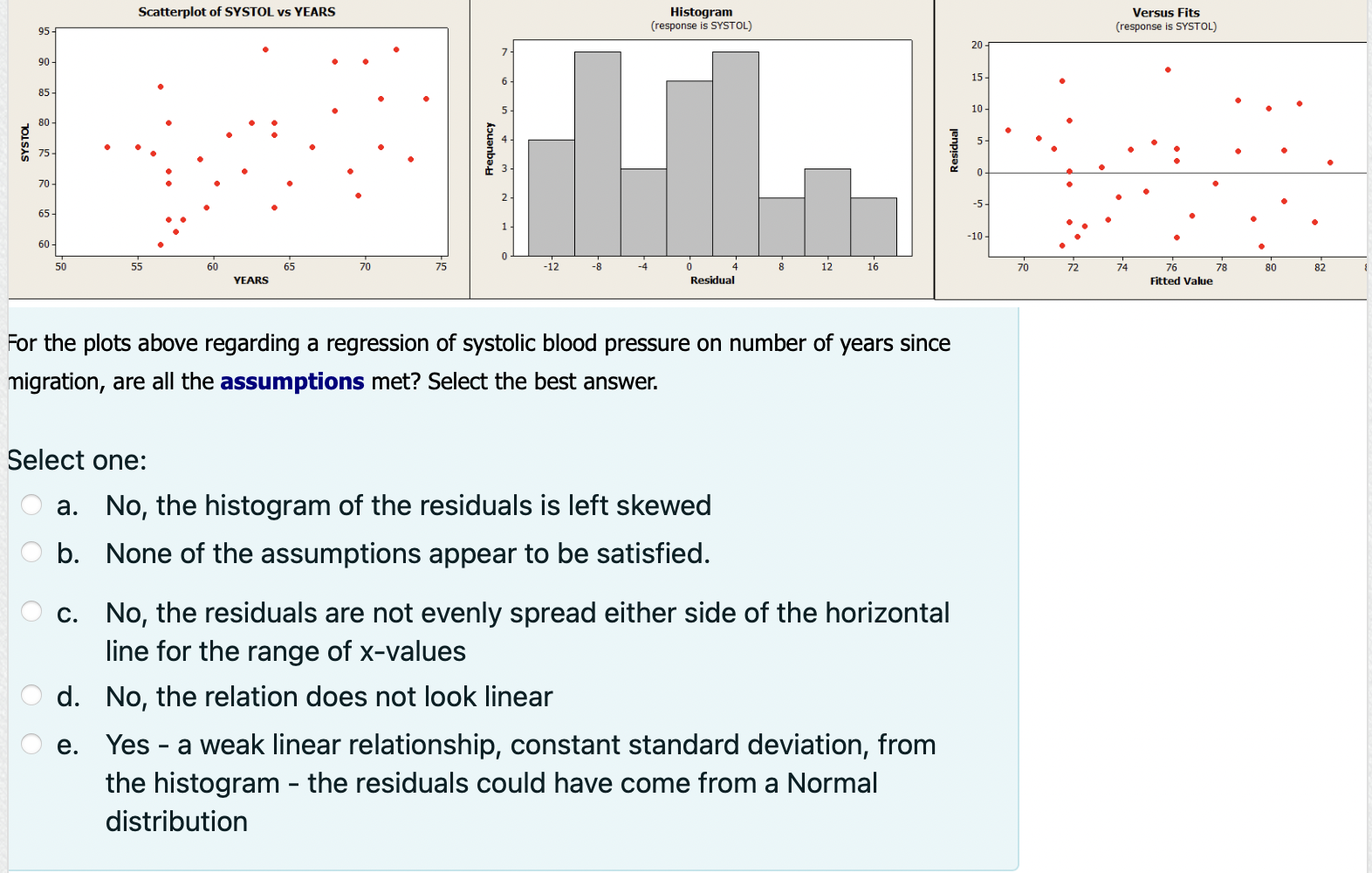Choose option c about residual spread
This screenshot has width=1372, height=873.
coord(32,611)
